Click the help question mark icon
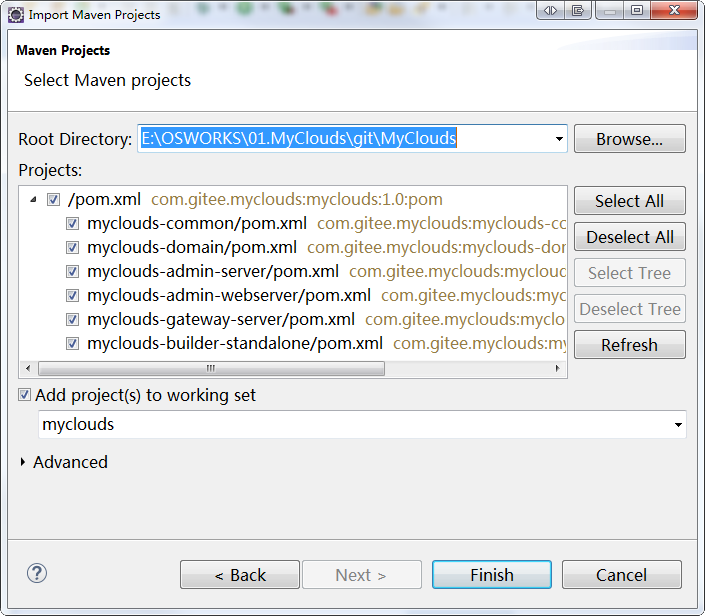The width and height of the screenshot is (705, 616). pos(37,573)
